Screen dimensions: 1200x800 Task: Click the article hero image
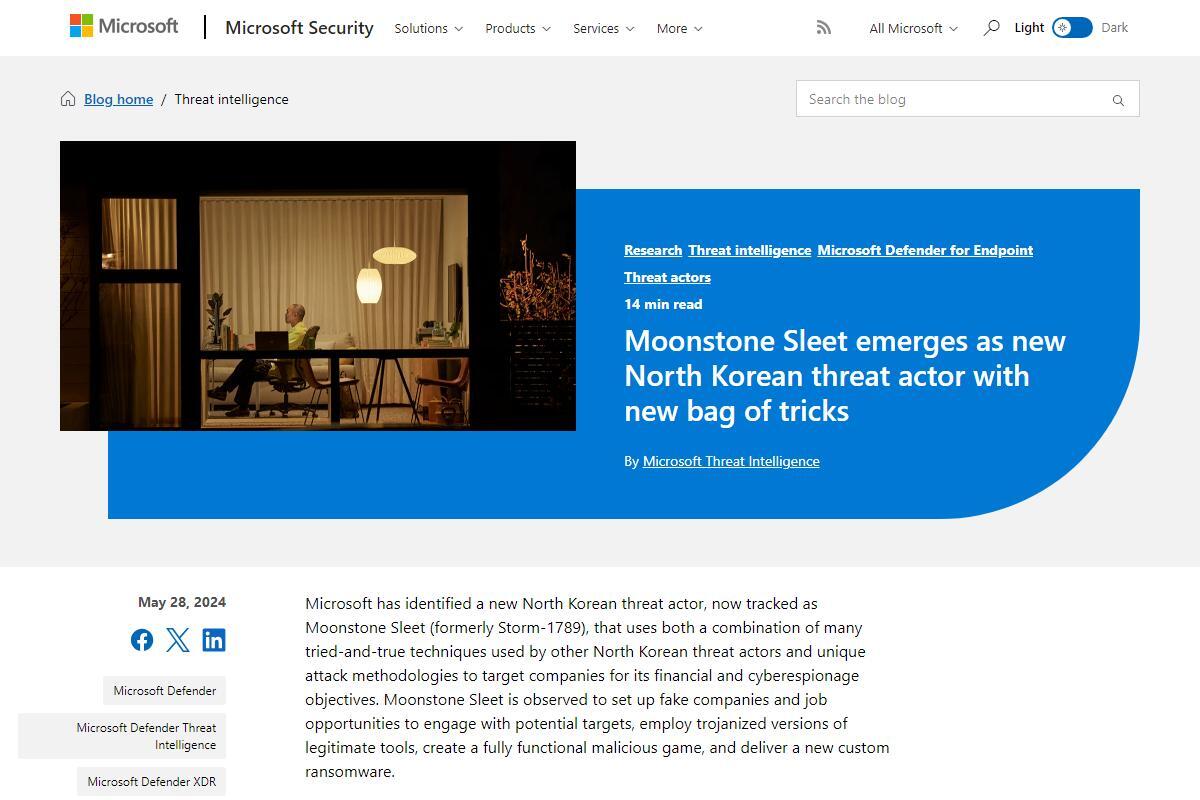pyautogui.click(x=318, y=286)
